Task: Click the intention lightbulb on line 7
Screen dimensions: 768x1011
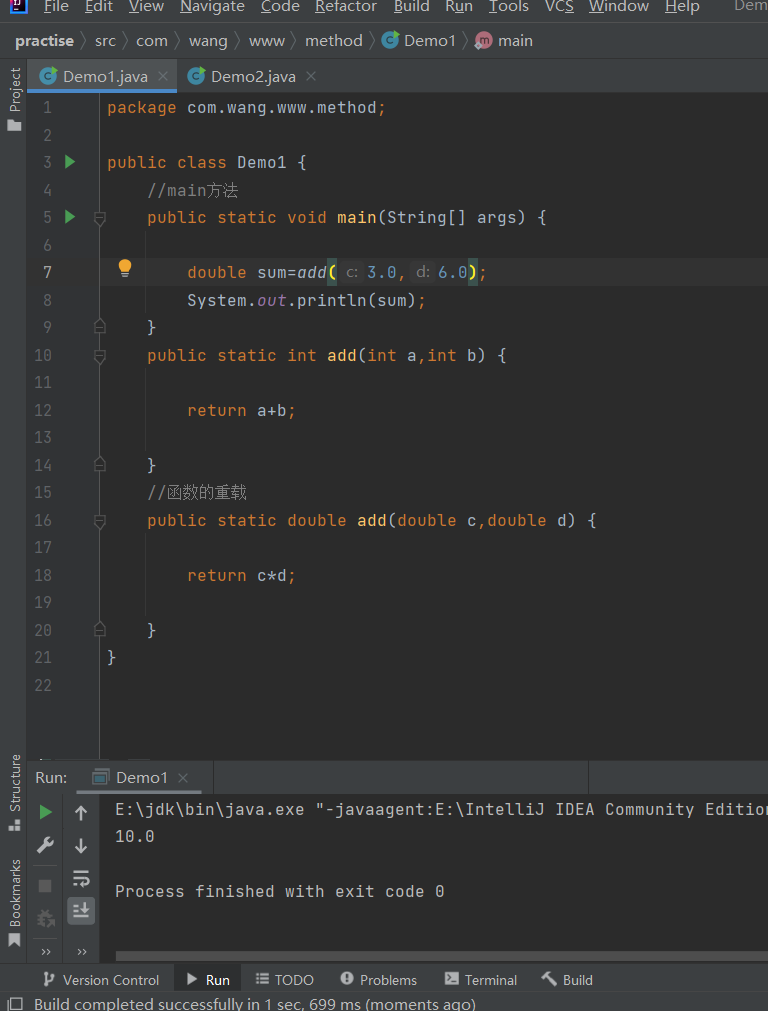Action: [125, 268]
